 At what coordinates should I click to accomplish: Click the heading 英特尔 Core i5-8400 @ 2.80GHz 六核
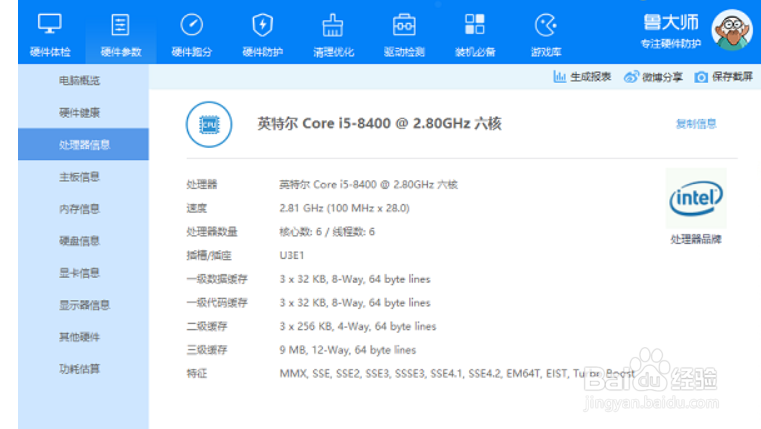point(379,123)
